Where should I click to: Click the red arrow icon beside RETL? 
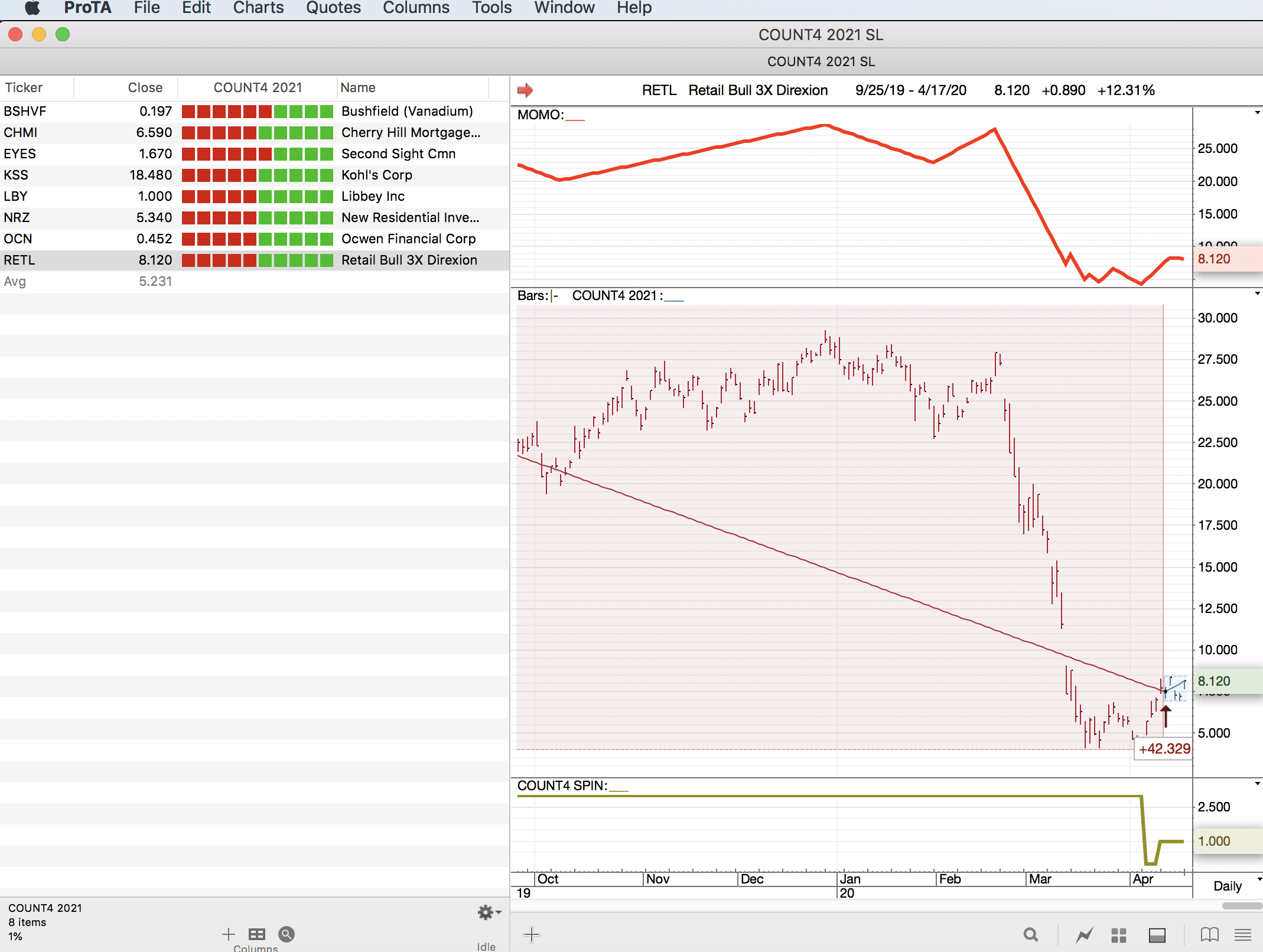[x=525, y=90]
